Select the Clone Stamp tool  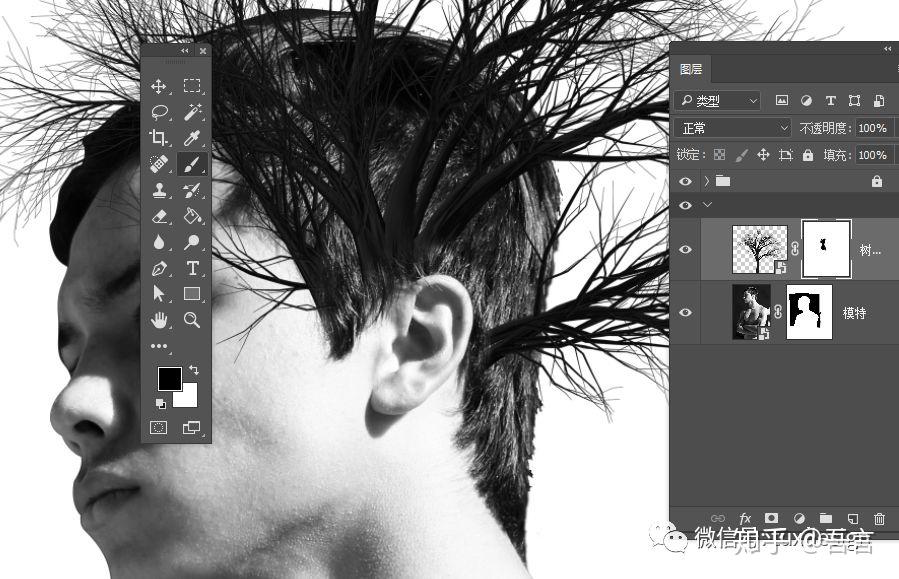click(x=159, y=190)
